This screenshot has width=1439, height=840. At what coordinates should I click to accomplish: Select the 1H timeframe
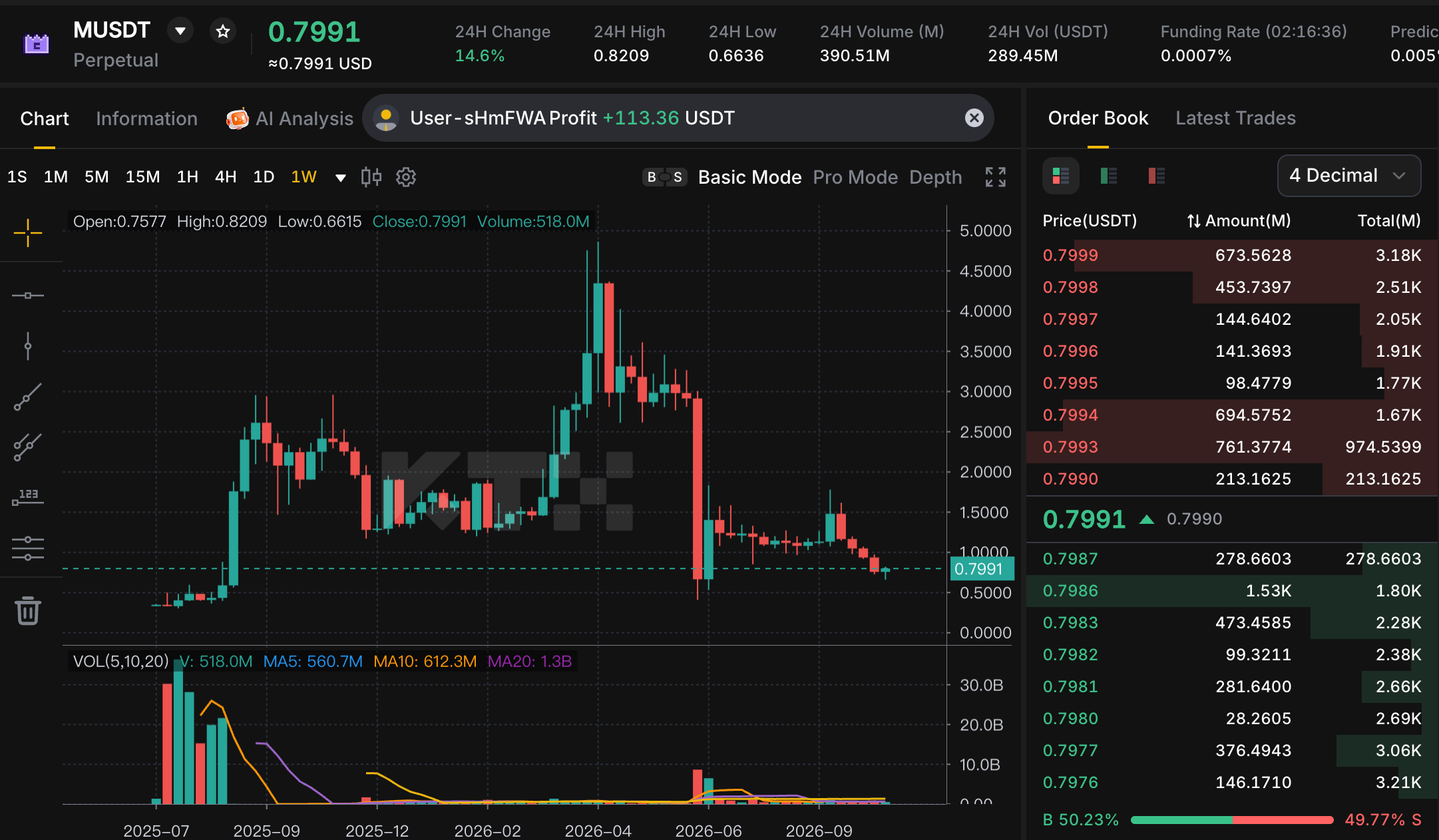coord(188,176)
